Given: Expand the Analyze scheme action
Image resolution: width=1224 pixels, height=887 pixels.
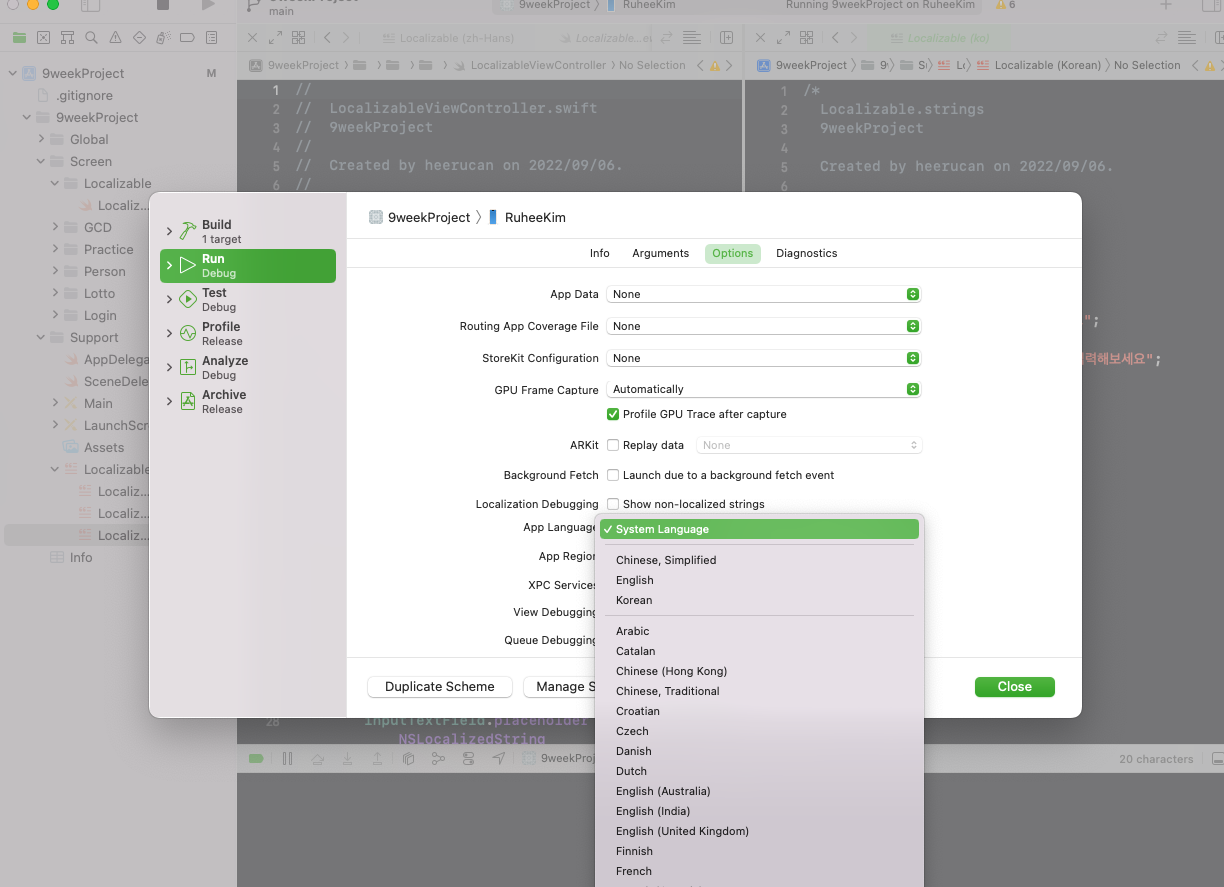Looking at the screenshot, I should (x=169, y=367).
